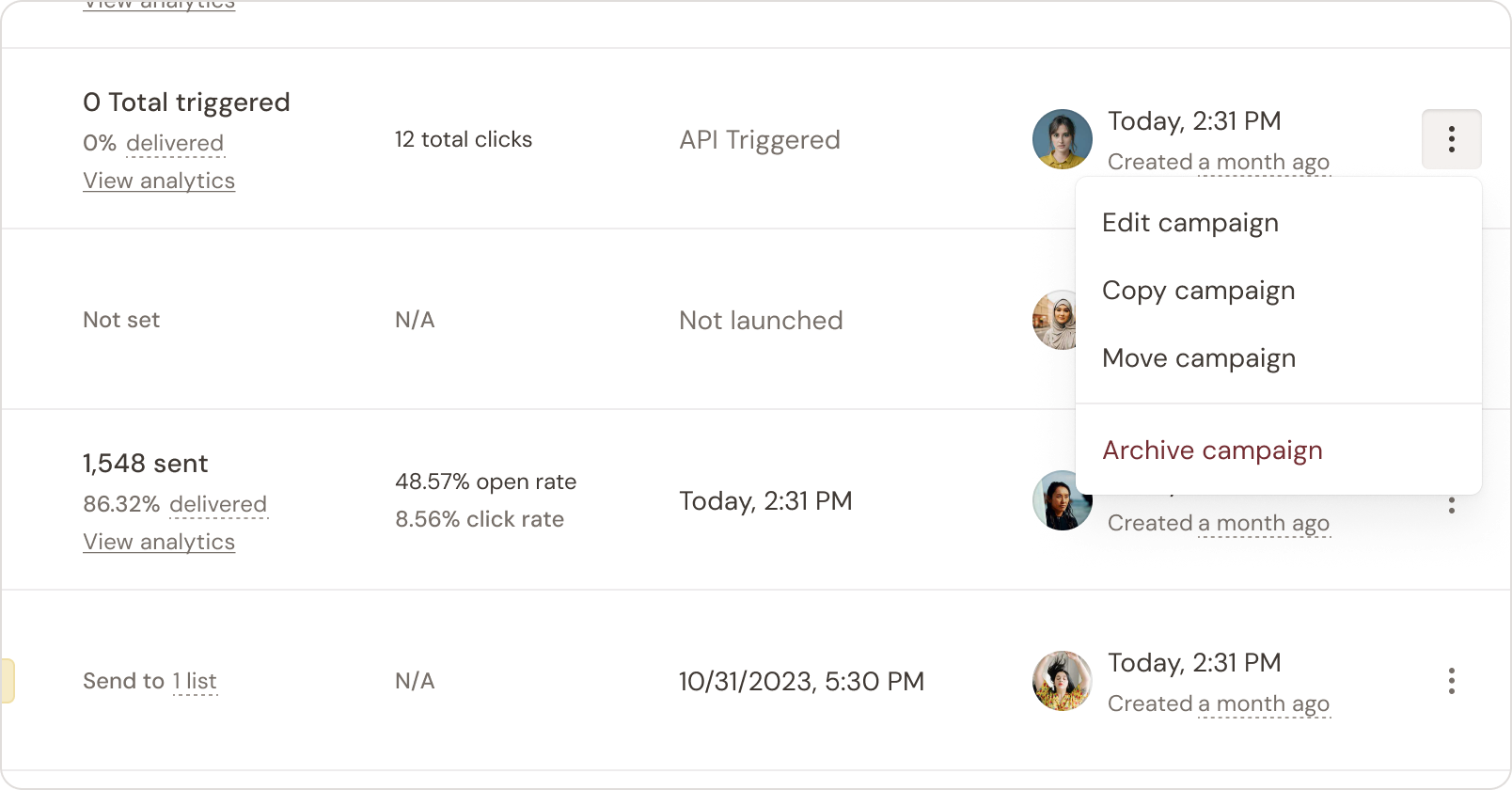The height and width of the screenshot is (790, 1512).
Task: Click the yellow tag at the left edge
Action: pos(8,681)
